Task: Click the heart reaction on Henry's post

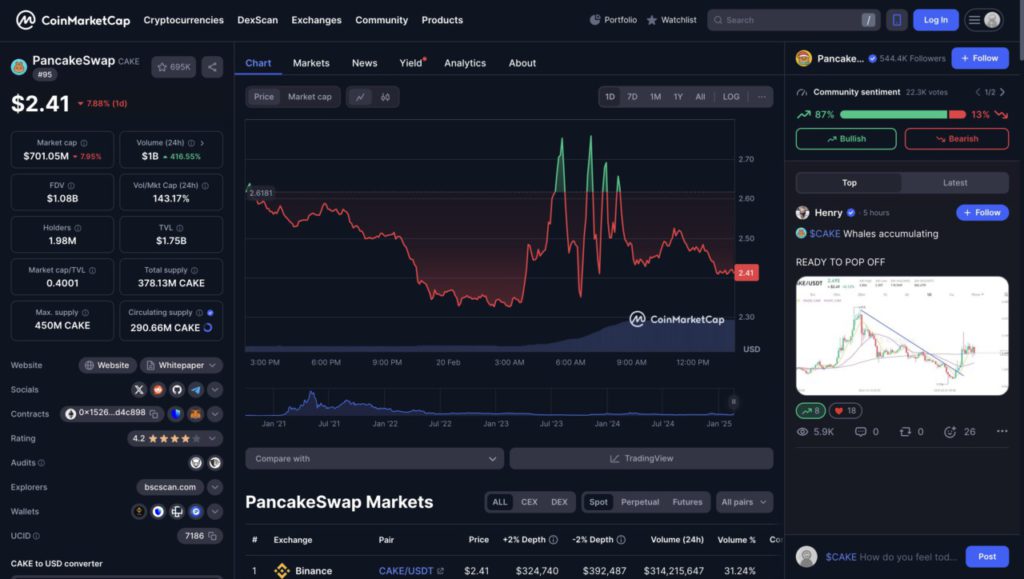Action: pos(845,411)
